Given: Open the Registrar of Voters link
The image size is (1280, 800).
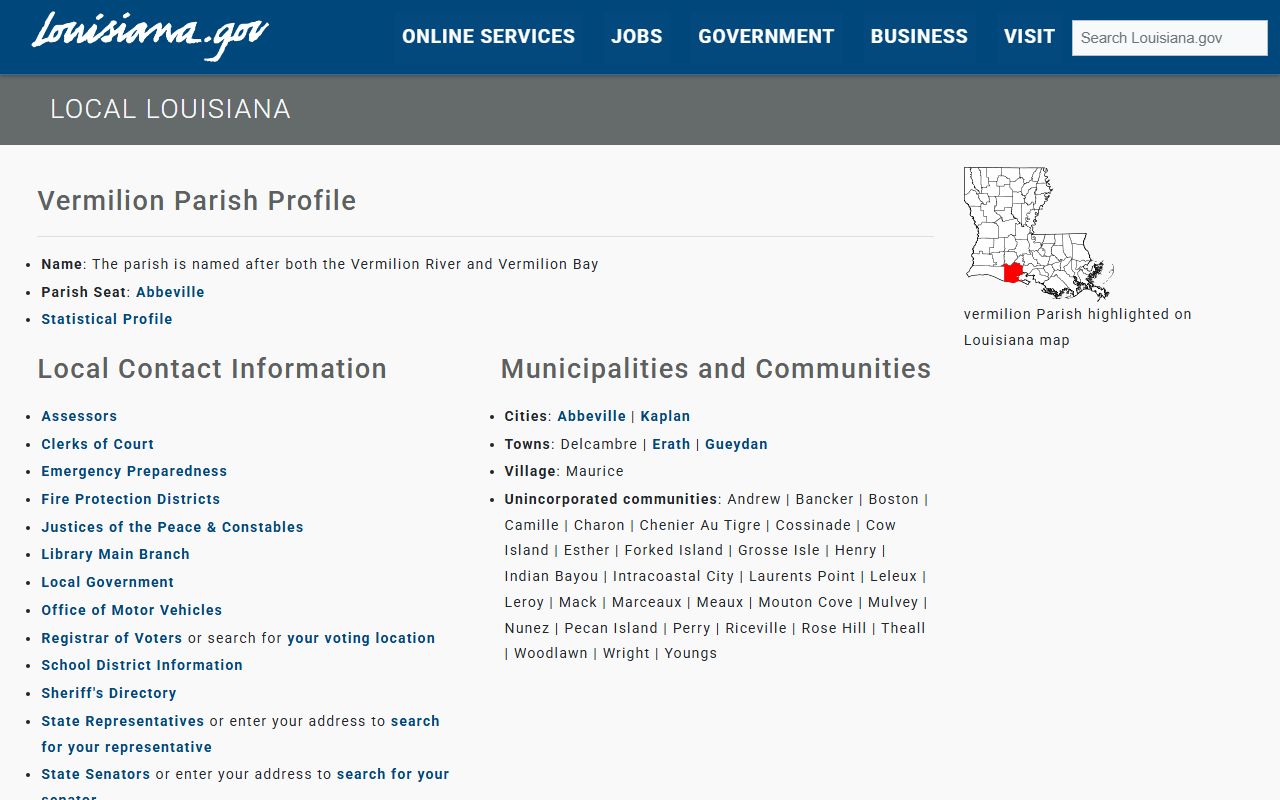Looking at the screenshot, I should [112, 638].
